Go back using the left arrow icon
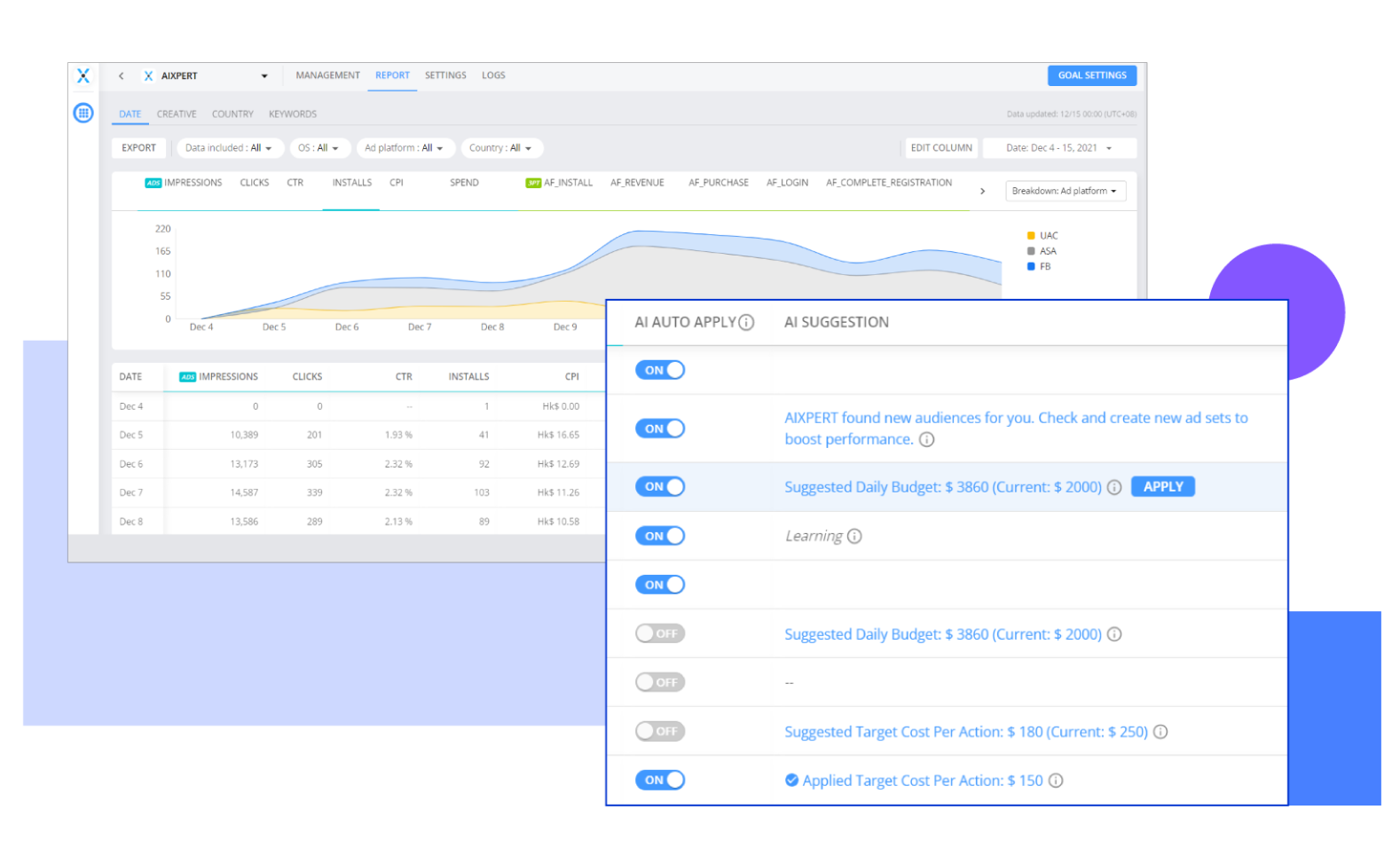This screenshot has width=1400, height=849. click(x=122, y=76)
